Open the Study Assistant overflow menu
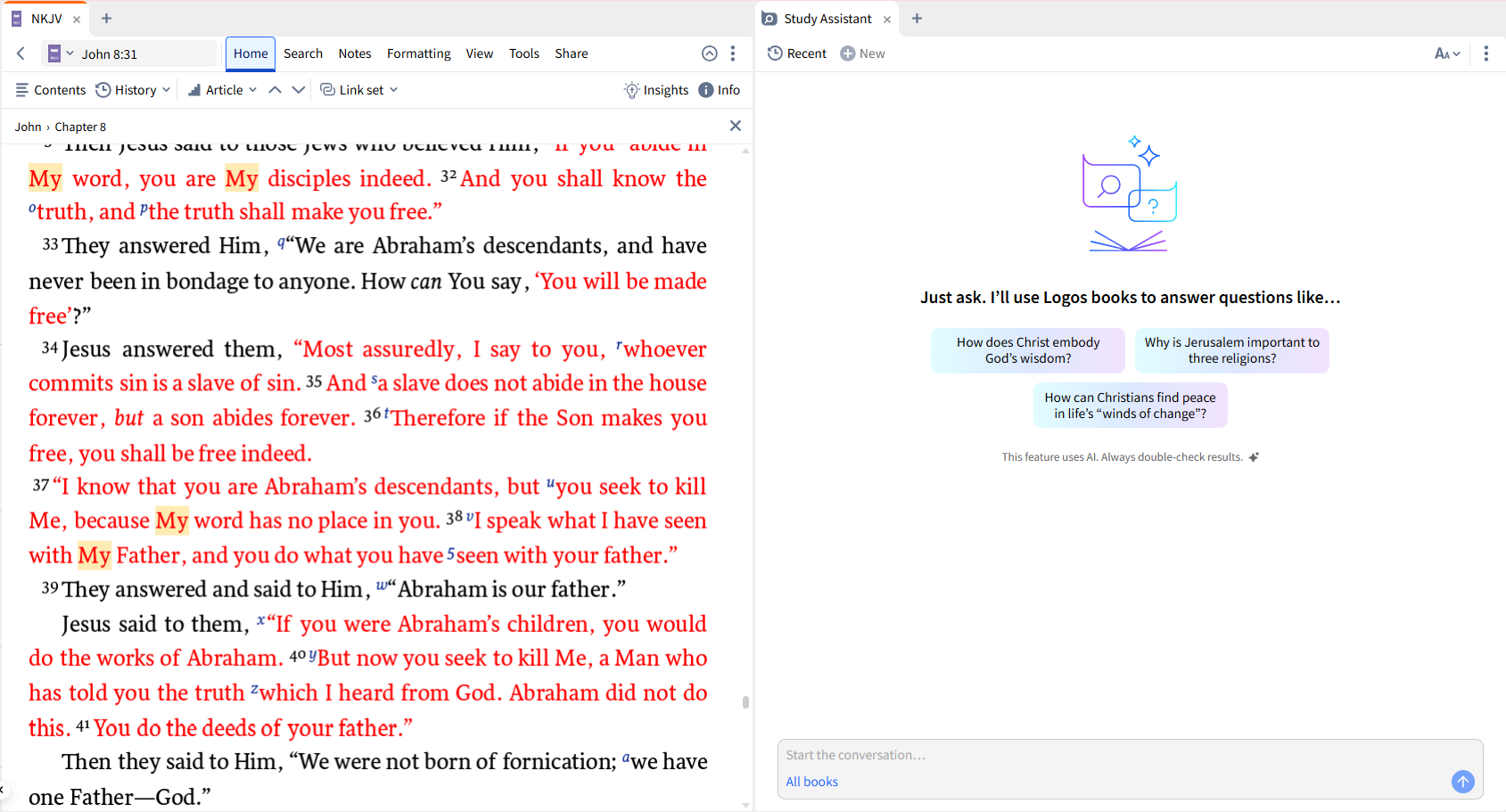This screenshot has height=812, width=1506. (x=1485, y=53)
